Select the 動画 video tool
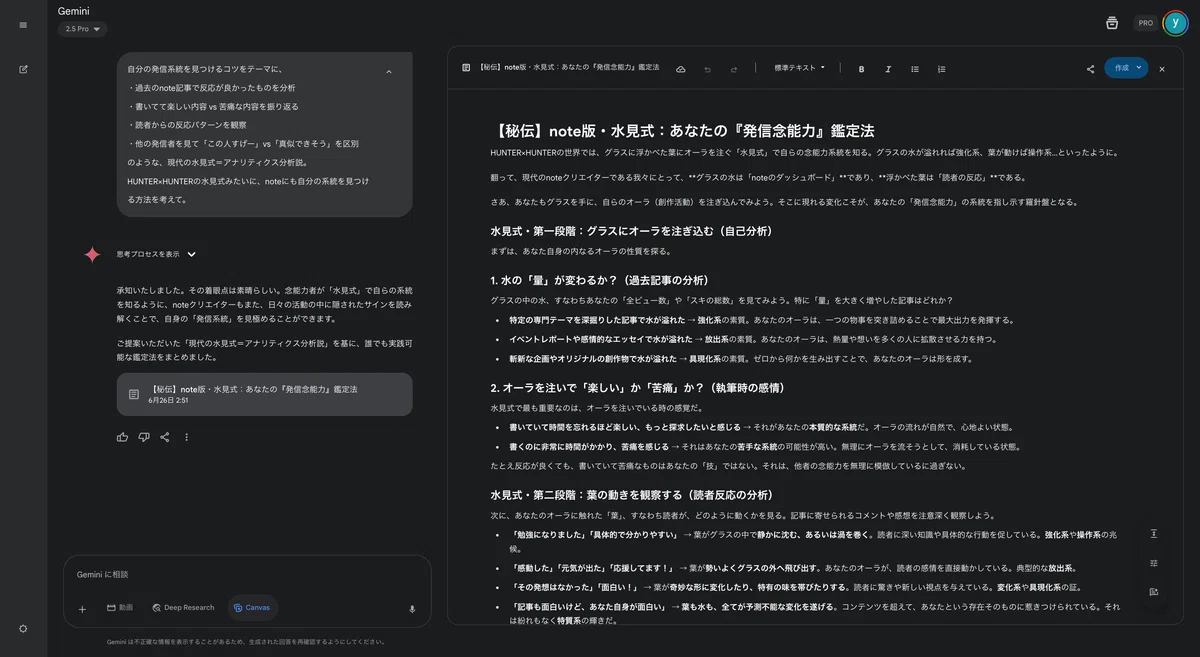The height and width of the screenshot is (657, 1200). coord(120,608)
